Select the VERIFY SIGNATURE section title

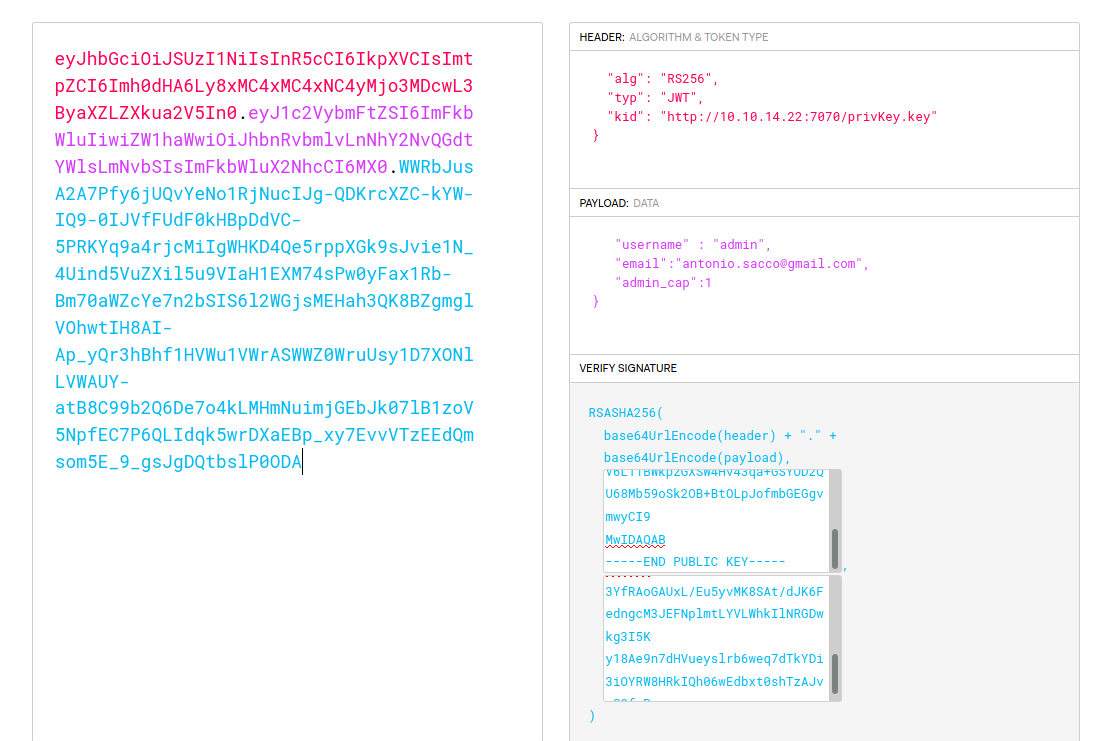pyautogui.click(x=628, y=368)
